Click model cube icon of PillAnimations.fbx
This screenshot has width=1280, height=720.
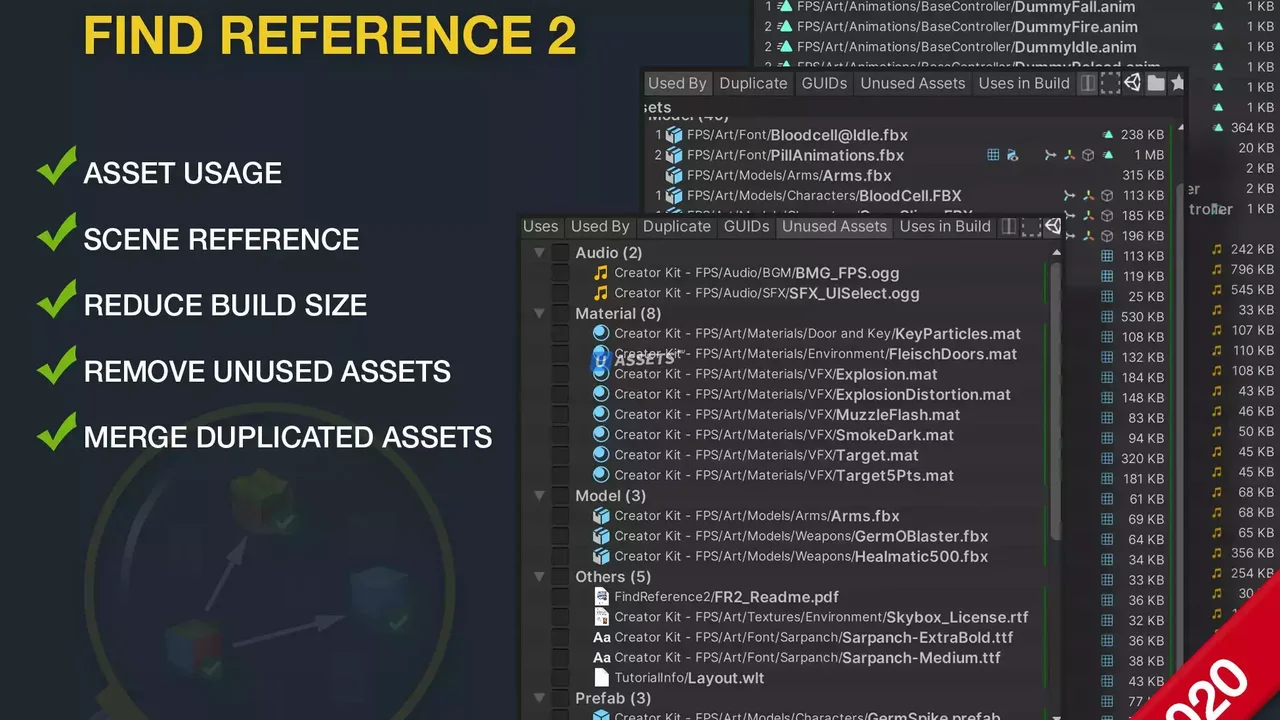[x=674, y=155]
